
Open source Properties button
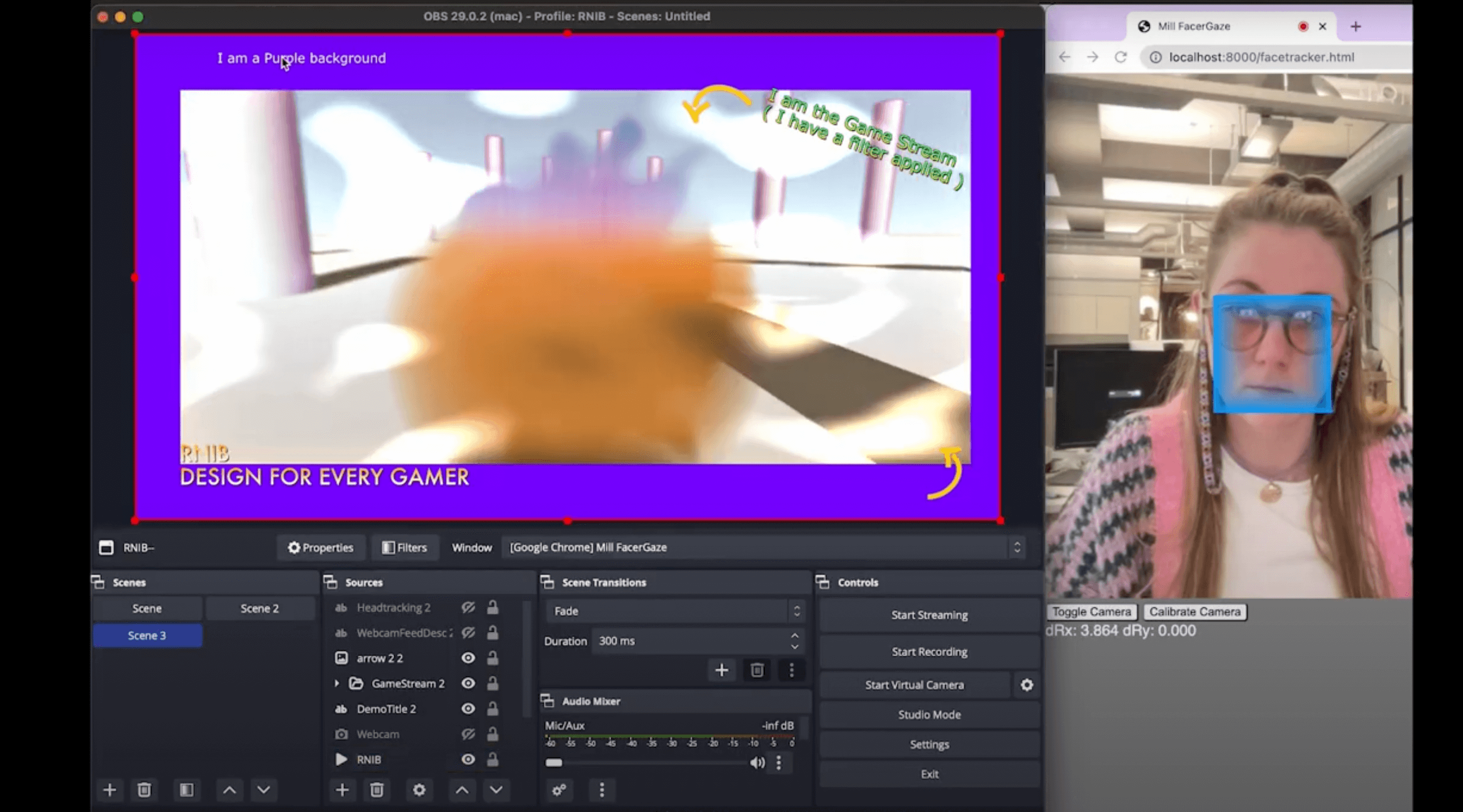point(321,548)
